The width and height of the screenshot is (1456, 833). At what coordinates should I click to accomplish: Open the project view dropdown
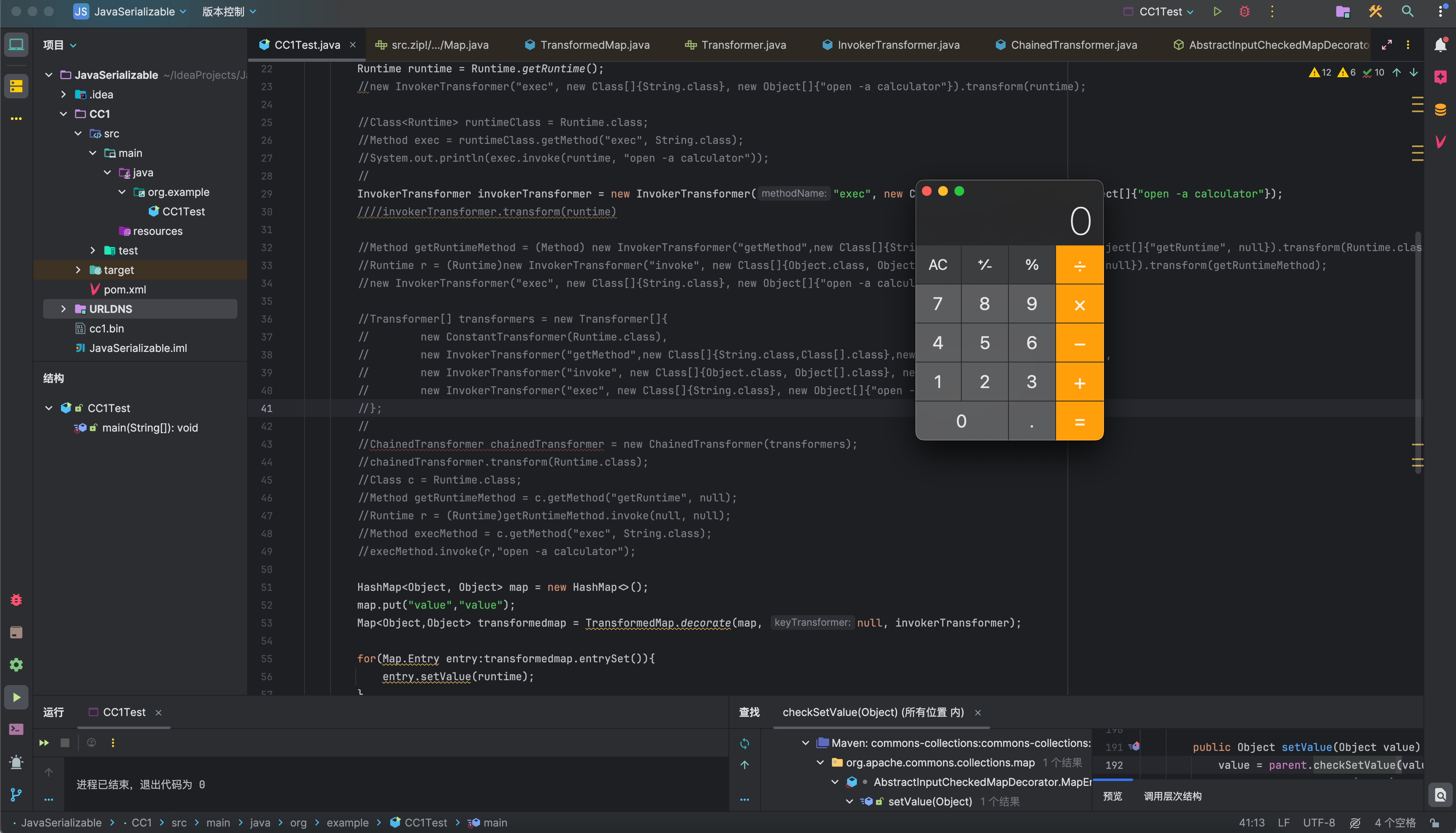[x=60, y=45]
